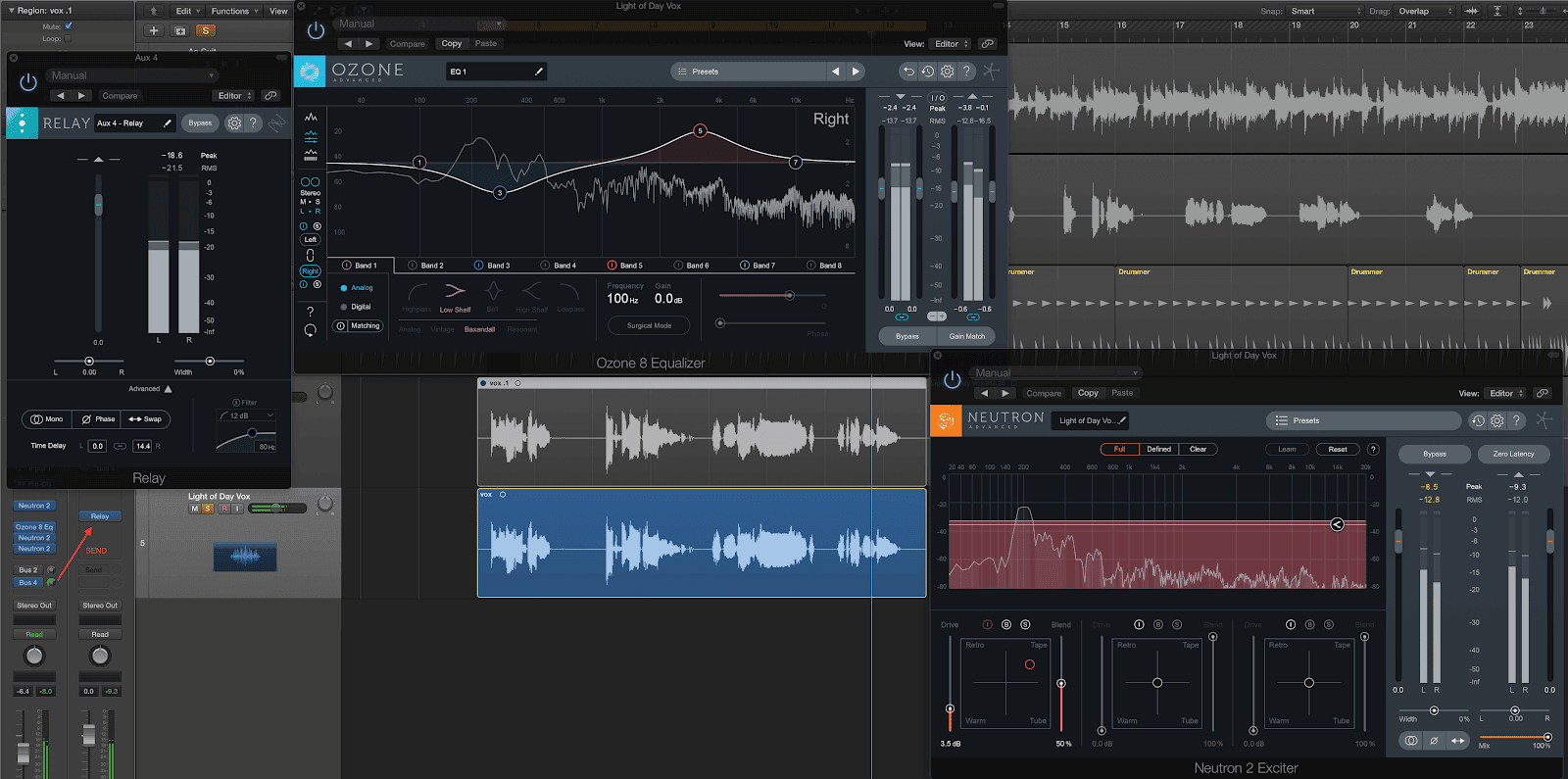1568x779 pixels.
Task: Adjust Relay output gain fader
Action: (98, 204)
